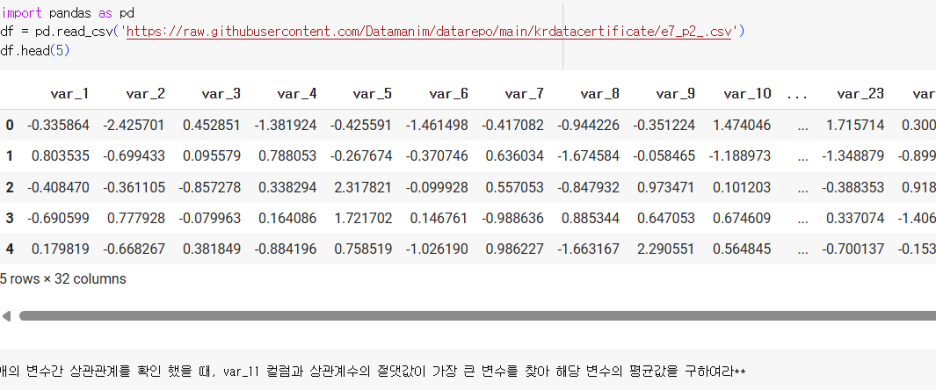Select the cell value -0.335864

58,125
